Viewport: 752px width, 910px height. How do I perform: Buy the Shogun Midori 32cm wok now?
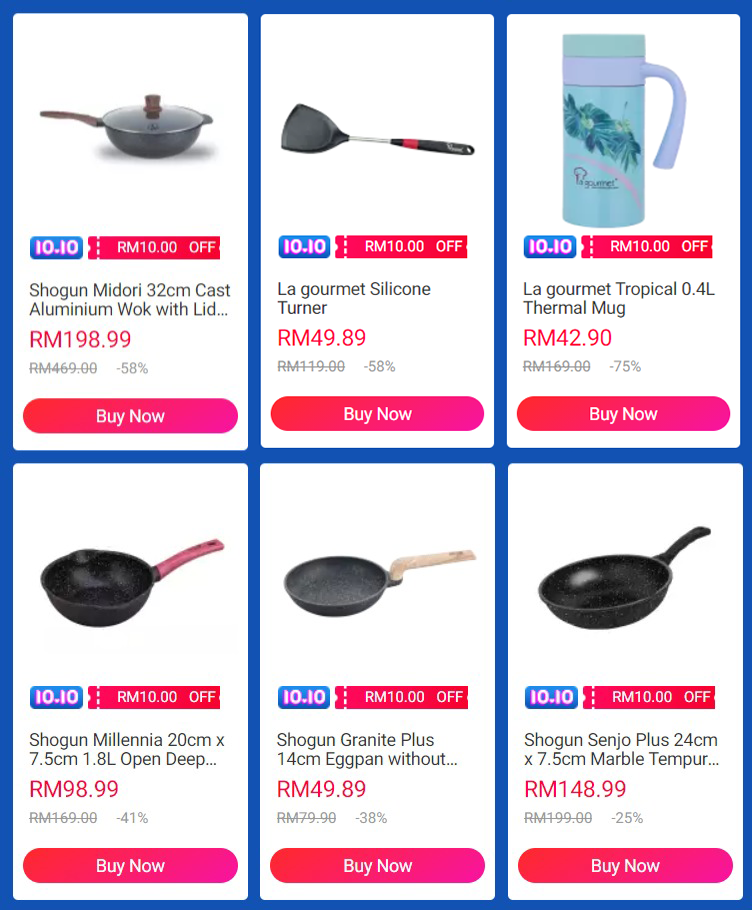click(x=131, y=416)
